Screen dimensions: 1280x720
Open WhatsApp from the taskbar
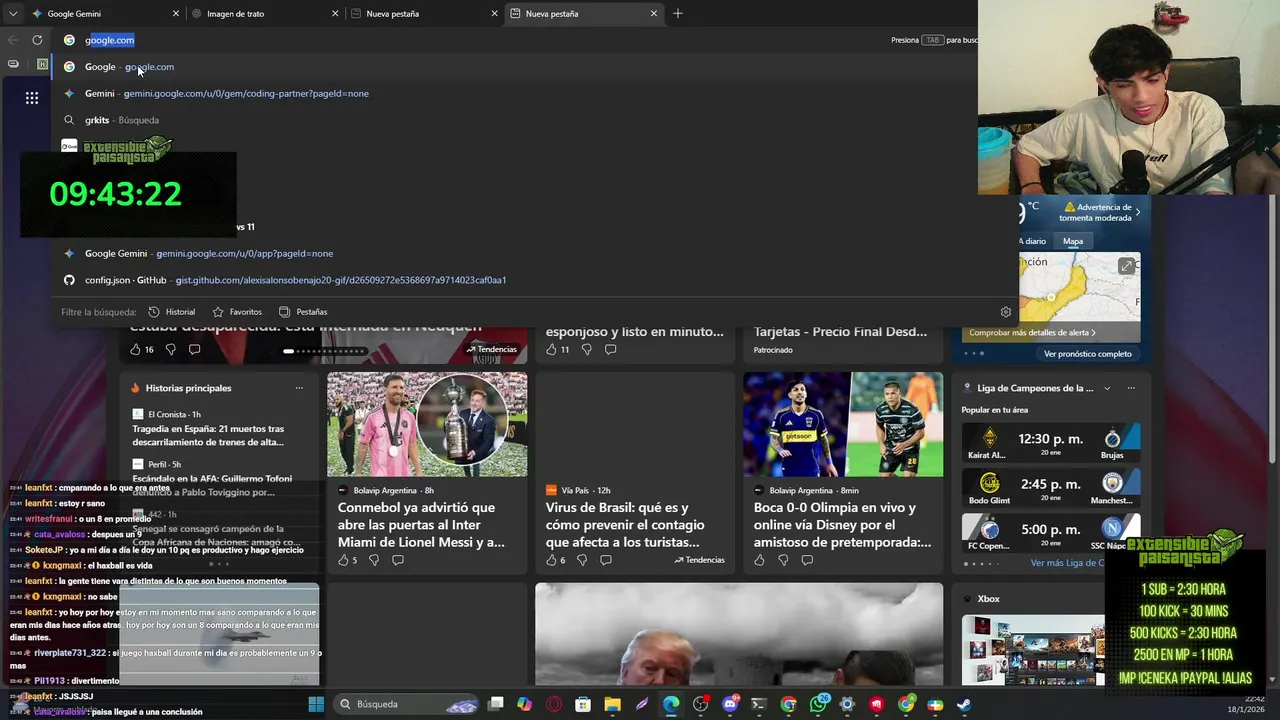(818, 704)
